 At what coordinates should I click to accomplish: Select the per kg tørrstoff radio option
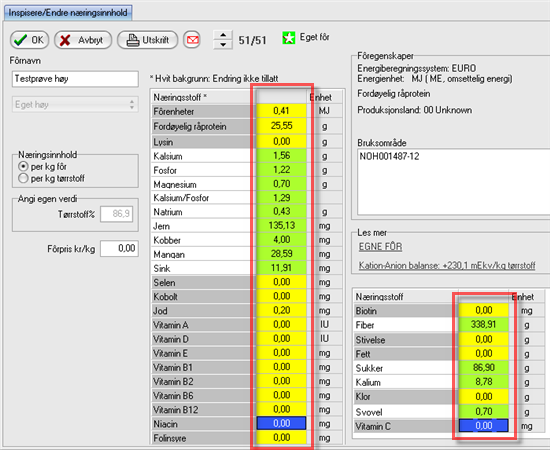[x=23, y=178]
